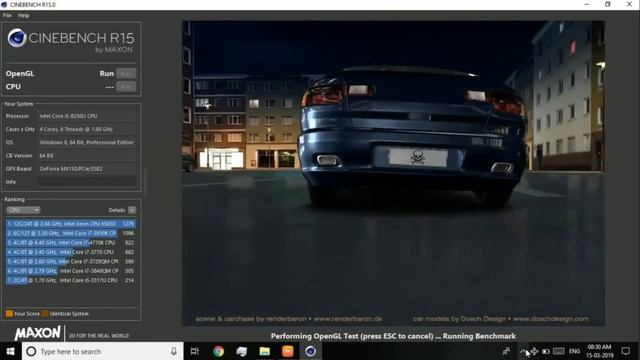Click the ranking panel scrollbar handle
This screenshot has width=640, height=360.
point(145,183)
